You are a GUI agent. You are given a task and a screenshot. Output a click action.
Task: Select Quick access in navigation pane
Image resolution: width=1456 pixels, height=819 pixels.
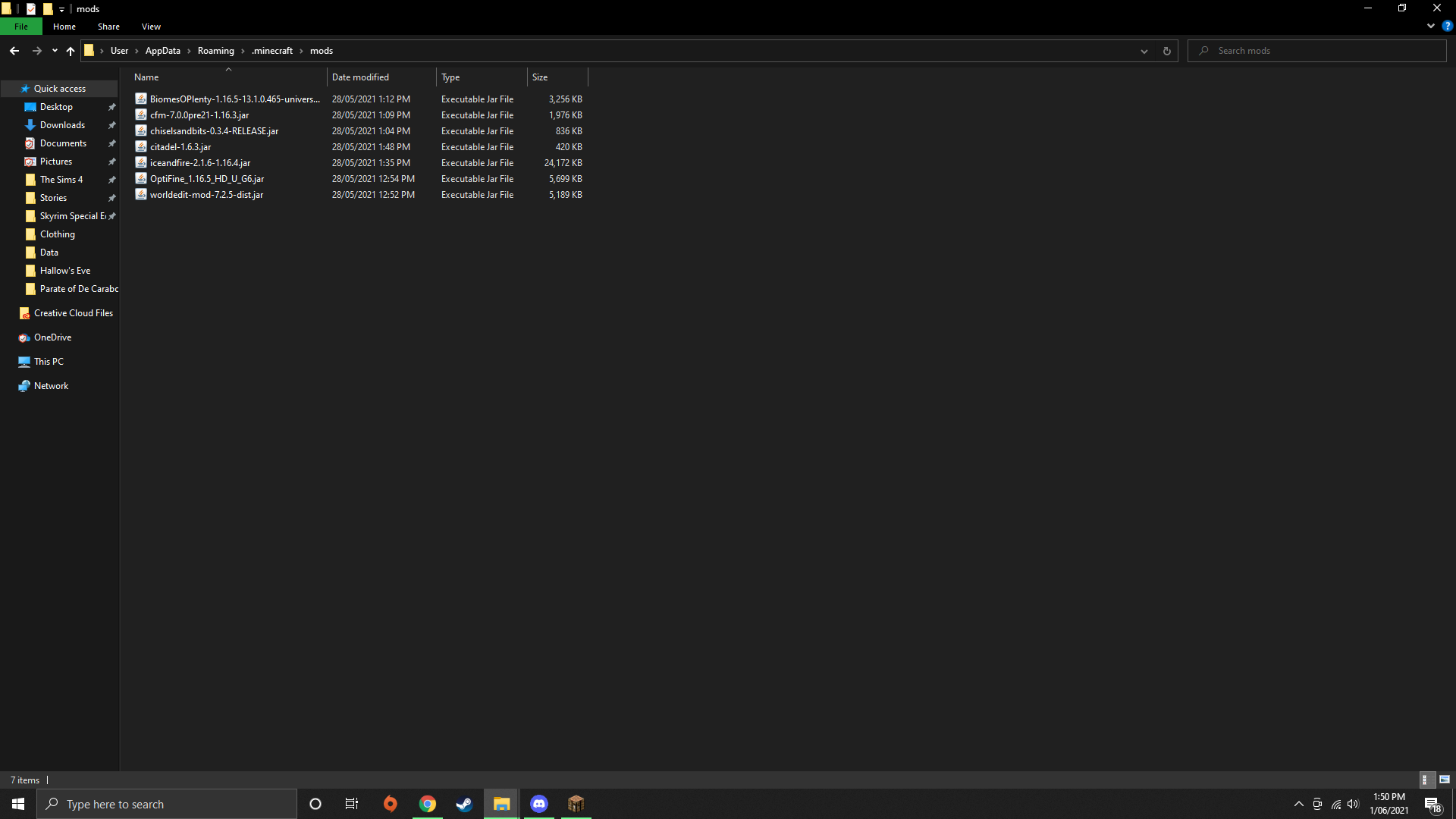point(59,89)
